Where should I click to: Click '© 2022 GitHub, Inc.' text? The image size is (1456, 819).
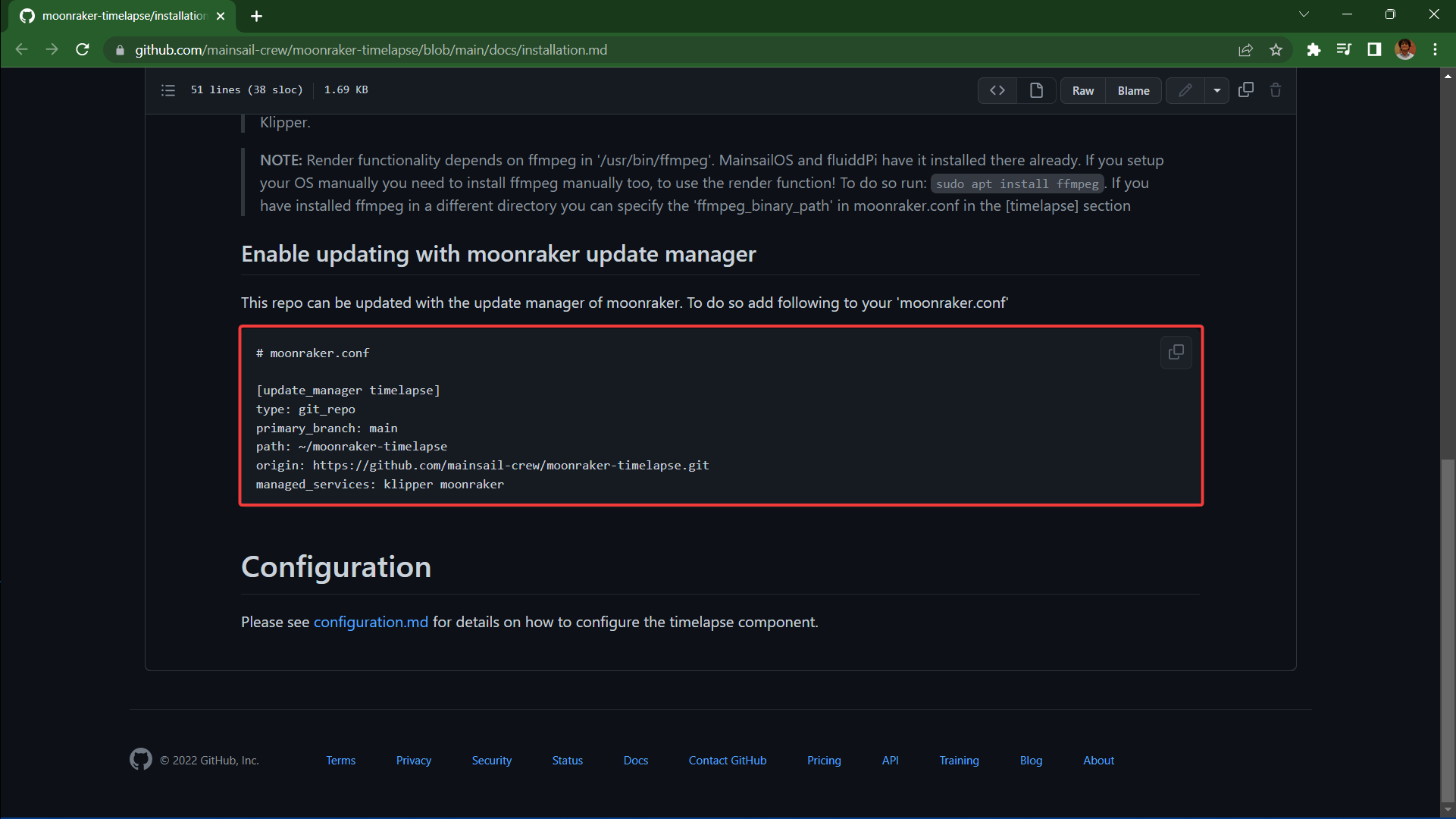pyautogui.click(x=209, y=760)
